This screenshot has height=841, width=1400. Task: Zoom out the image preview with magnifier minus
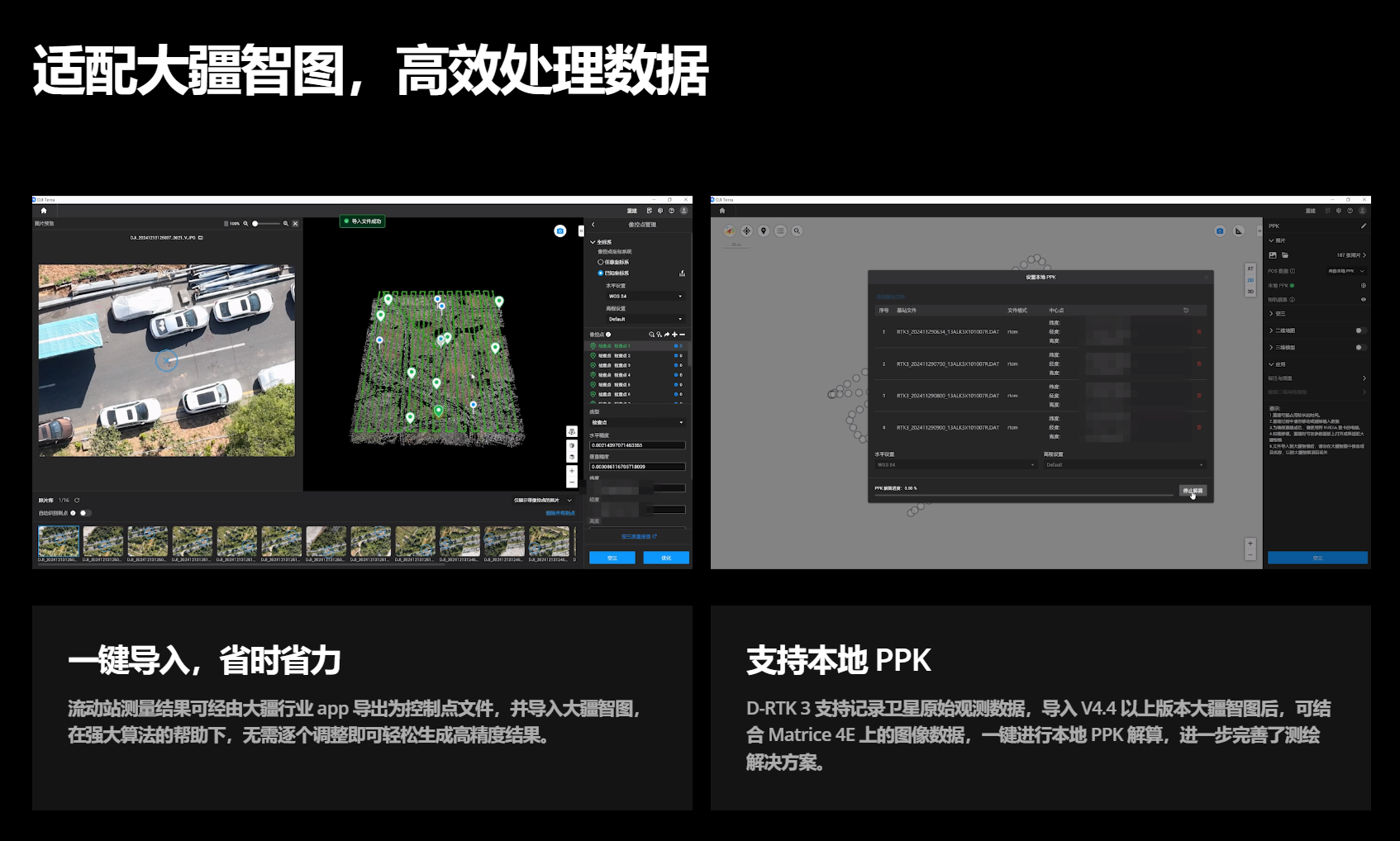point(245,224)
